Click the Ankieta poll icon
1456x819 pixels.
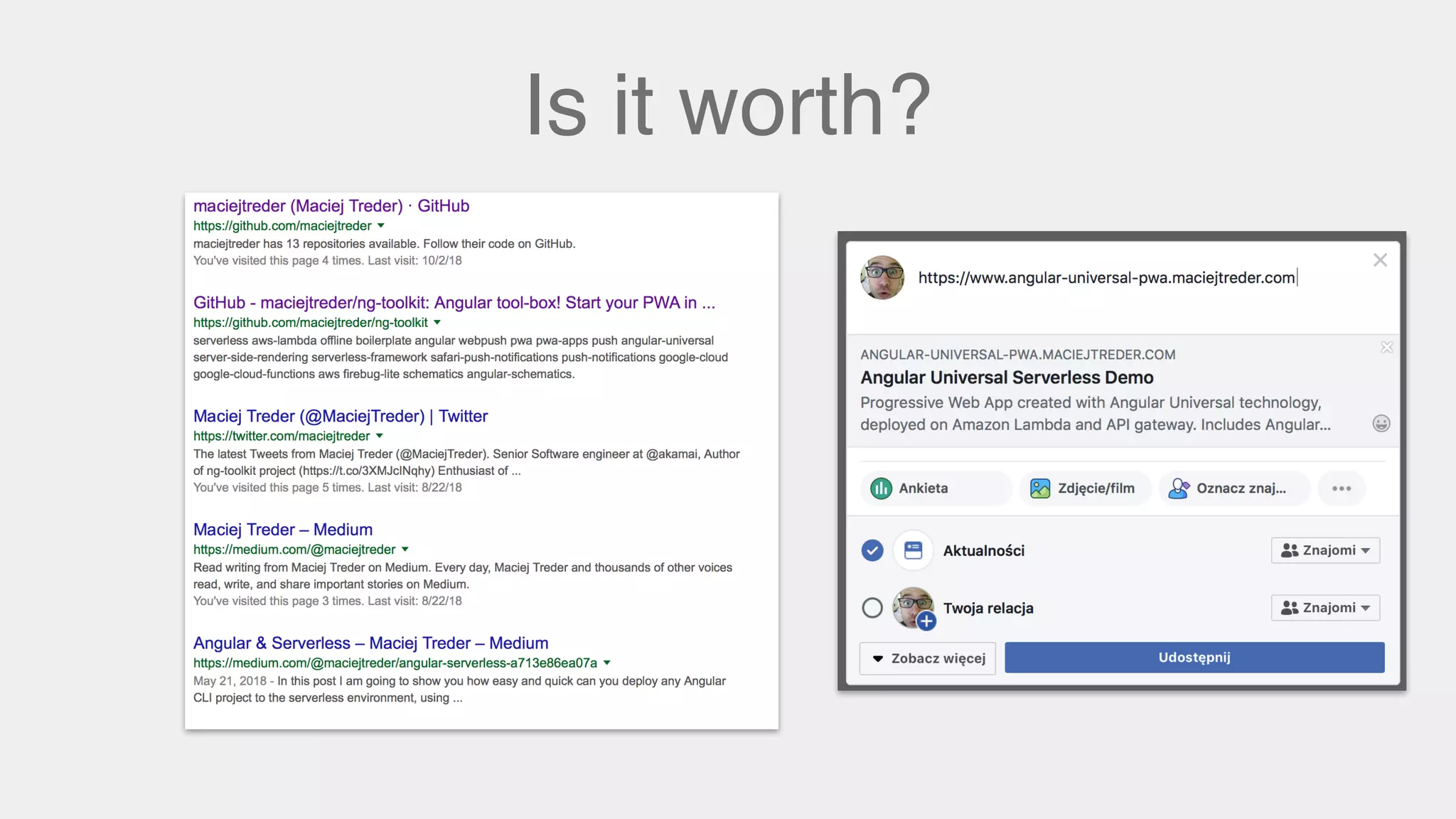point(881,488)
